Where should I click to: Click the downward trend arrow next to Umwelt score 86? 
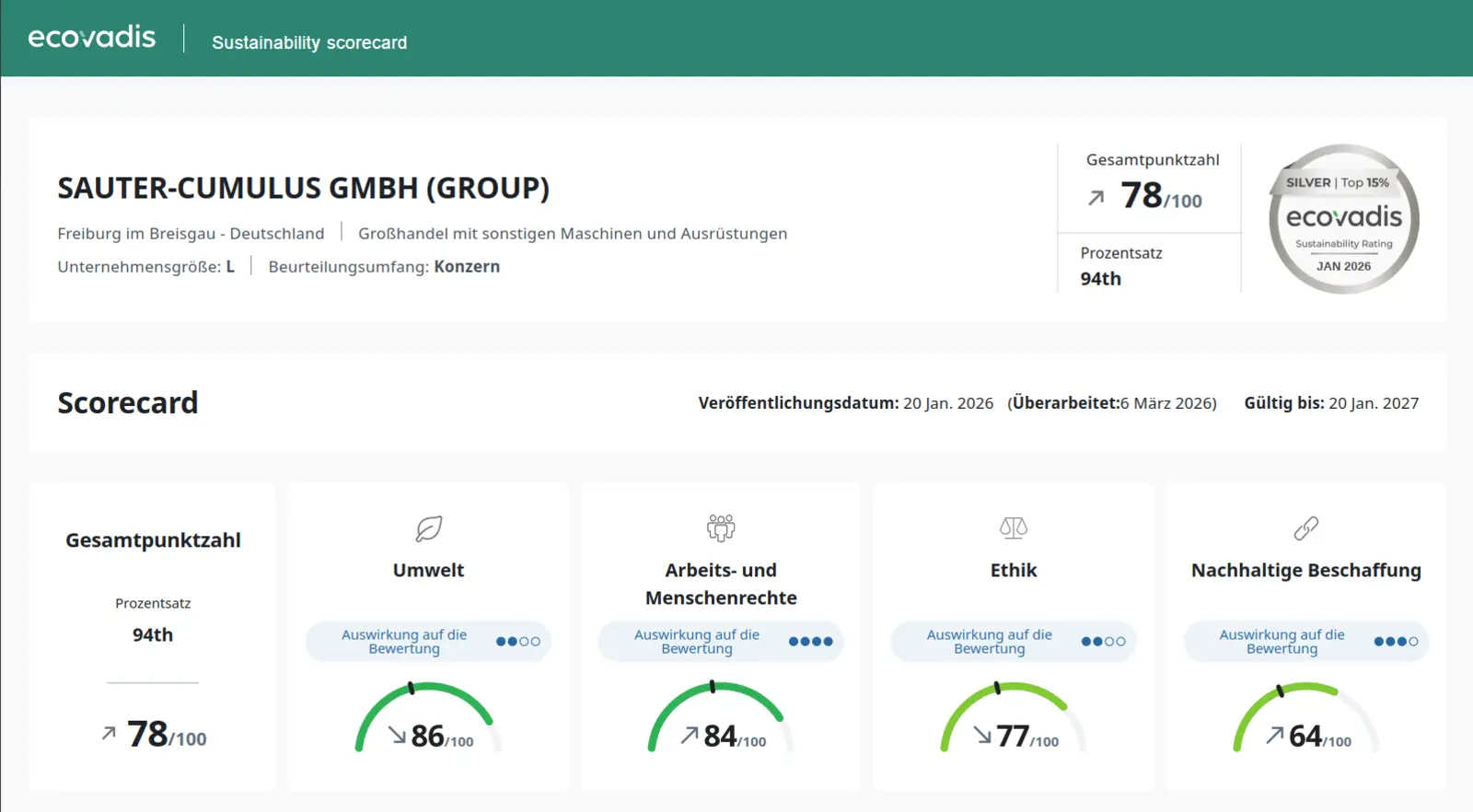[x=397, y=735]
